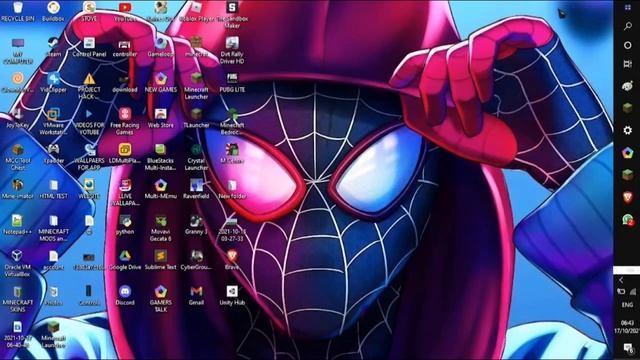Open the JoyToKey desktop shortcut
Image resolution: width=640 pixels, height=360 pixels.
coord(18,118)
